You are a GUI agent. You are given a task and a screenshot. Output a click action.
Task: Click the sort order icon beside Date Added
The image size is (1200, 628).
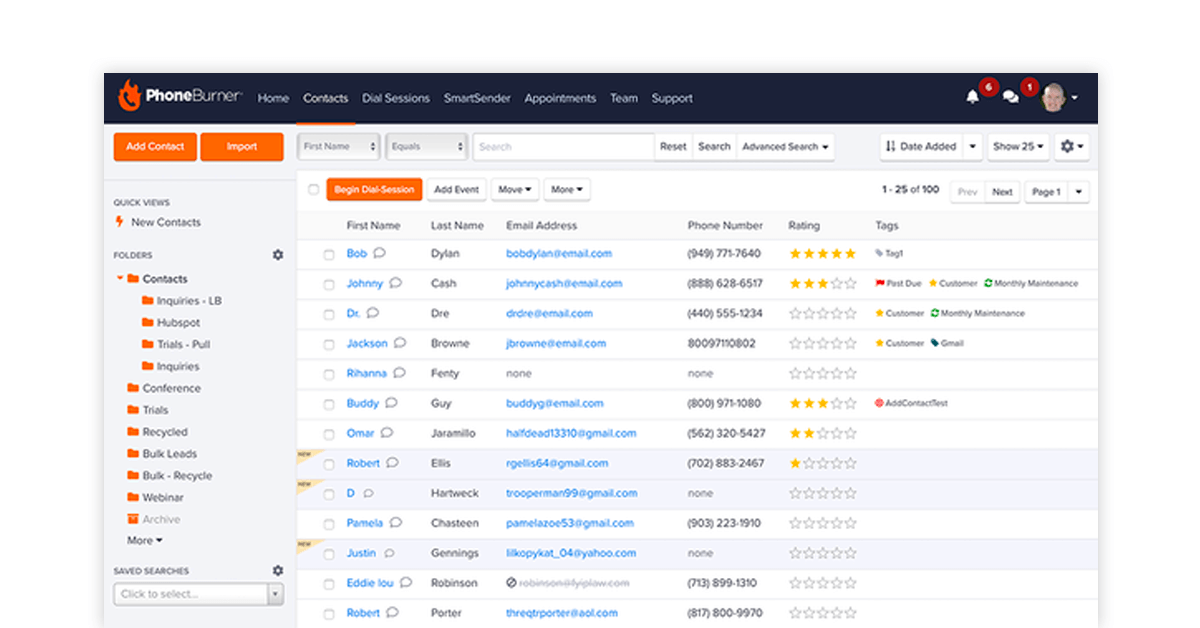coord(892,146)
